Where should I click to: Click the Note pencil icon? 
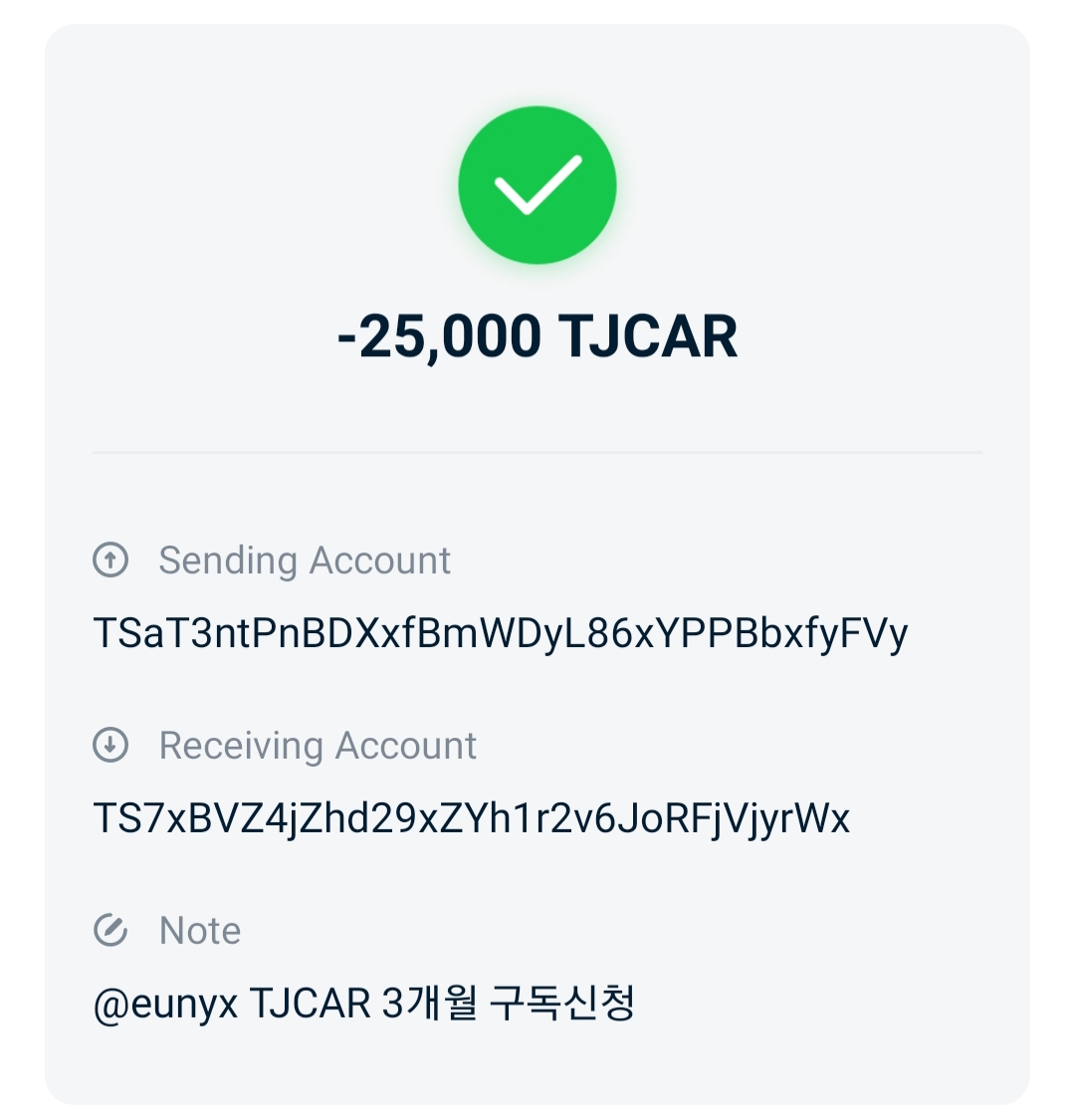tap(110, 930)
